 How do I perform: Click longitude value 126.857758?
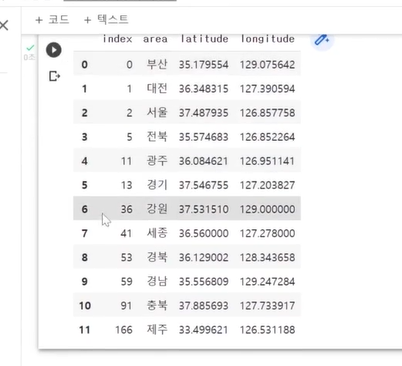pos(267,113)
